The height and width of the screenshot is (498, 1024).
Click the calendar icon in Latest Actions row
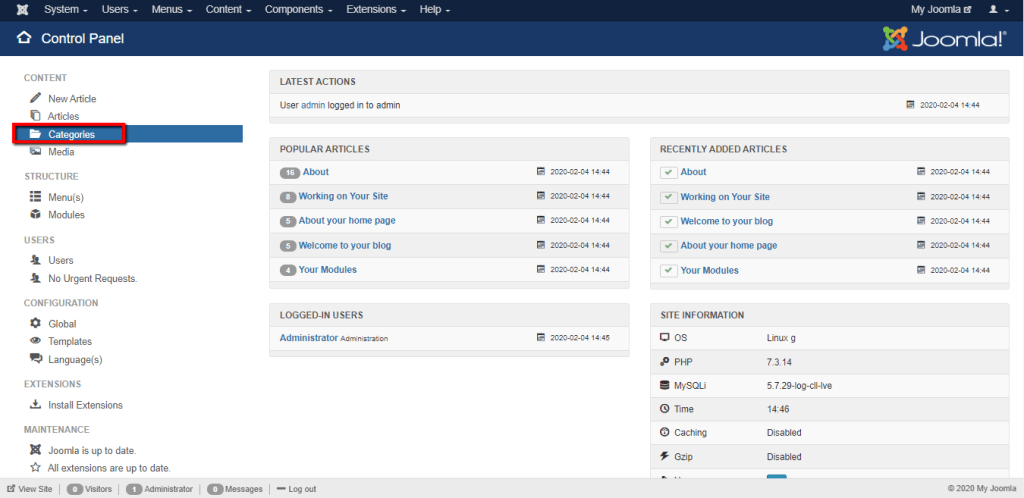click(x=910, y=104)
